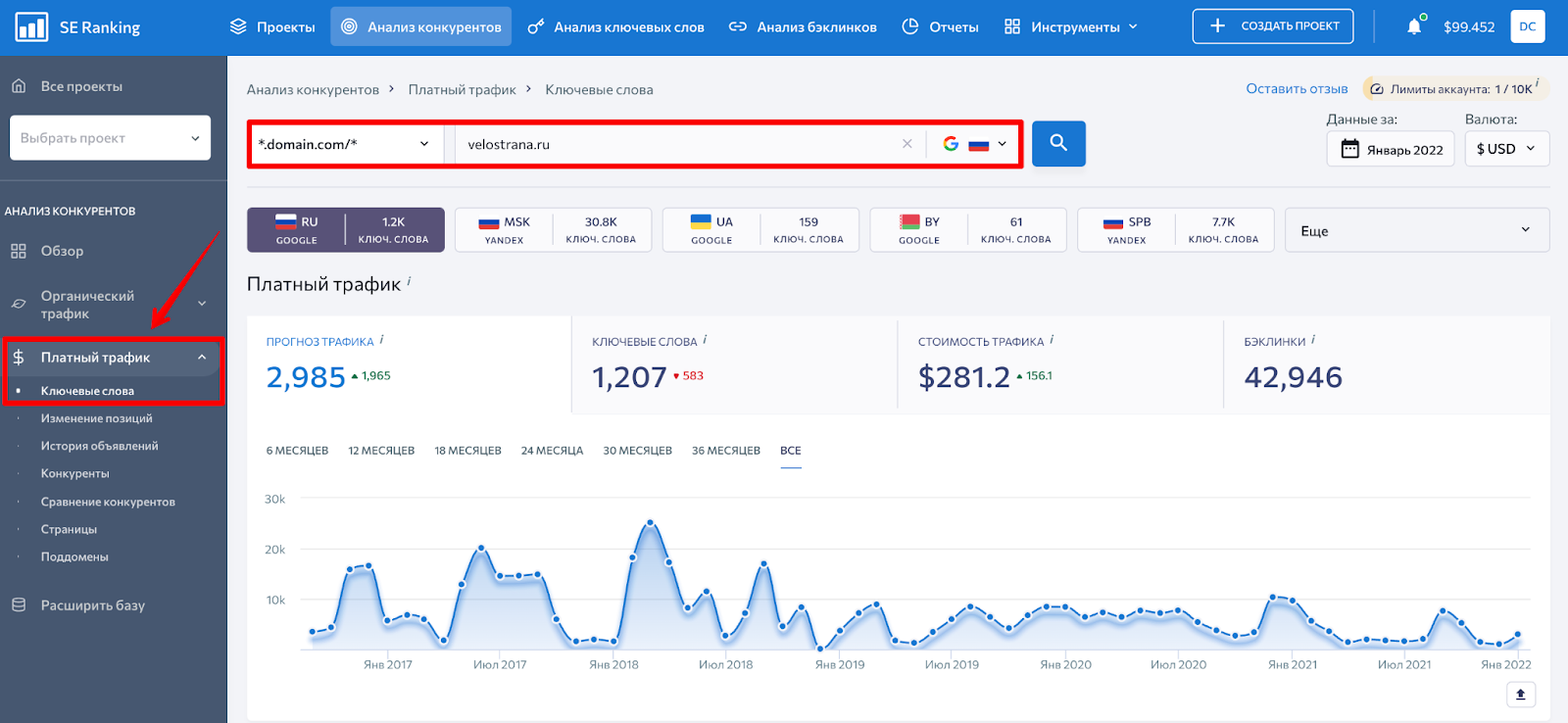
Task: Click the $99.452 account balance
Action: click(x=1469, y=26)
